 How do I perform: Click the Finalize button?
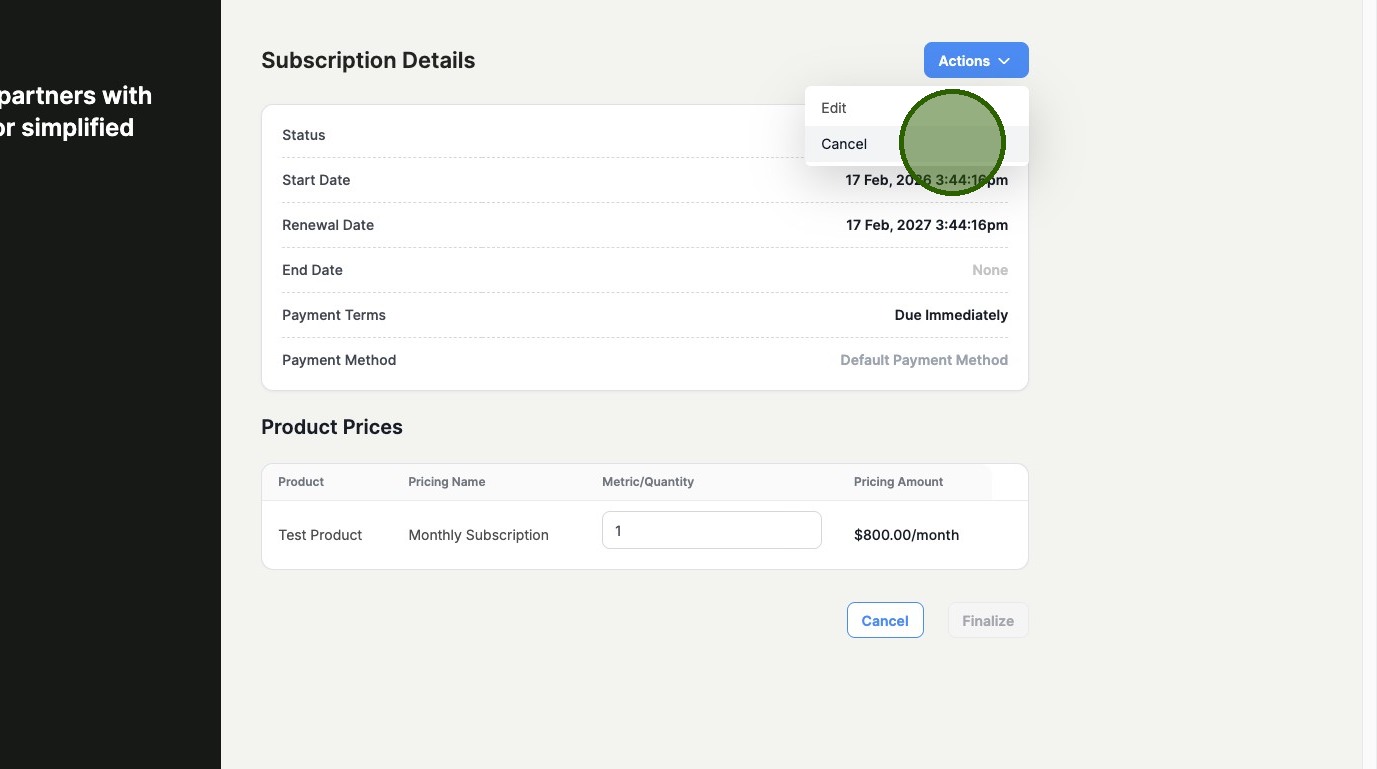pos(987,621)
